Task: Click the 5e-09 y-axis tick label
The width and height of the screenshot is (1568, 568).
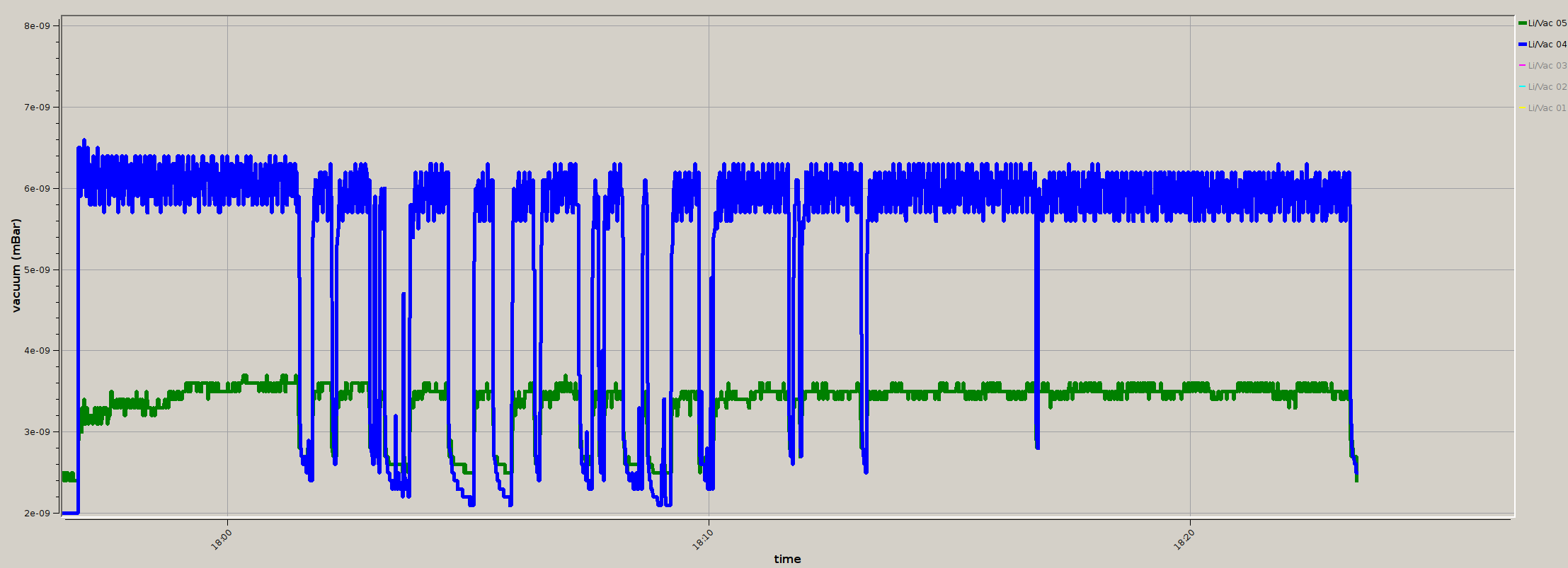Action: click(x=36, y=269)
